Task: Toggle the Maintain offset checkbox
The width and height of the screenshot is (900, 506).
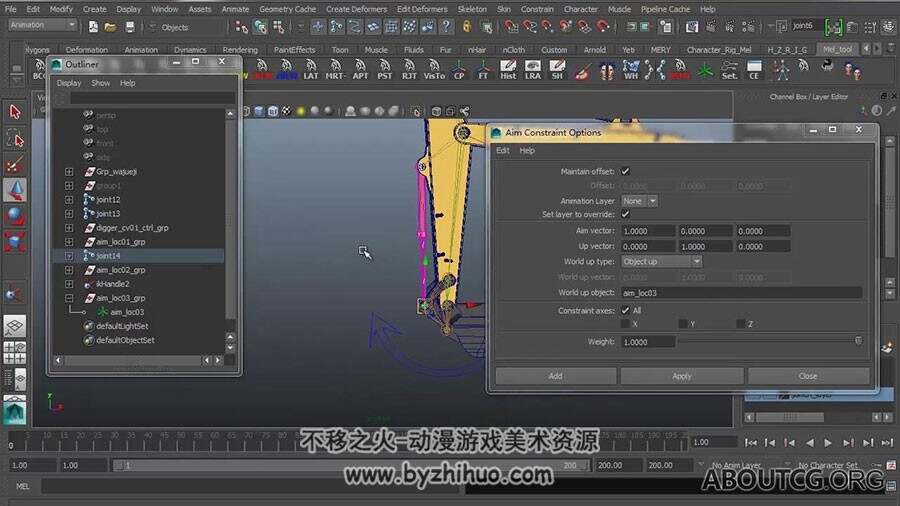Action: [x=626, y=171]
